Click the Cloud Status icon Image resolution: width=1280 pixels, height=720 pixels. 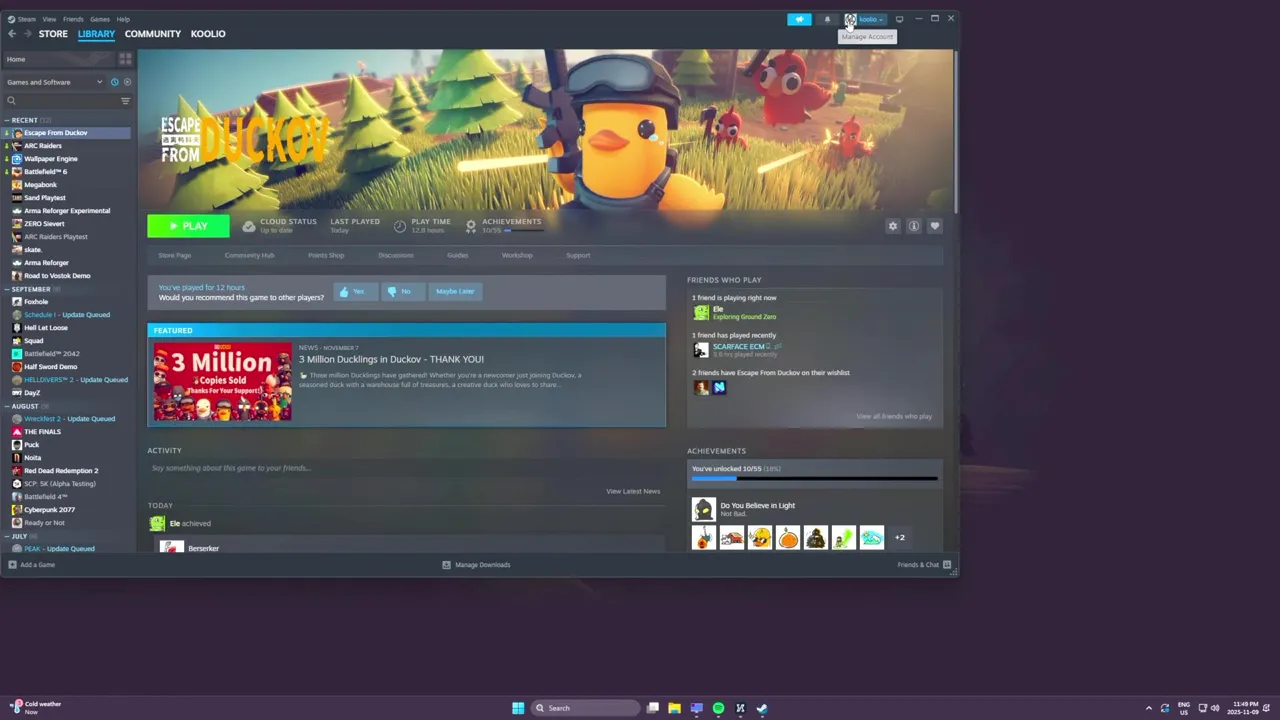pos(249,226)
